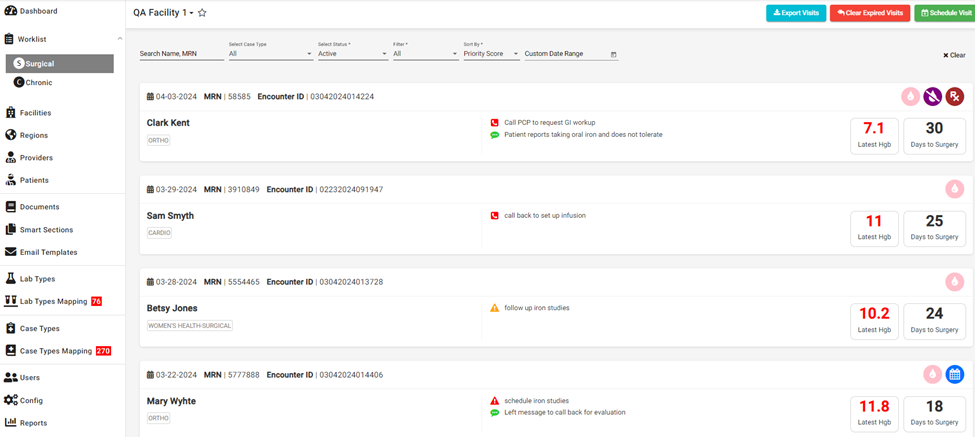The width and height of the screenshot is (975, 437).
Task: Click the Search Name, MRN field
Action: [181, 54]
